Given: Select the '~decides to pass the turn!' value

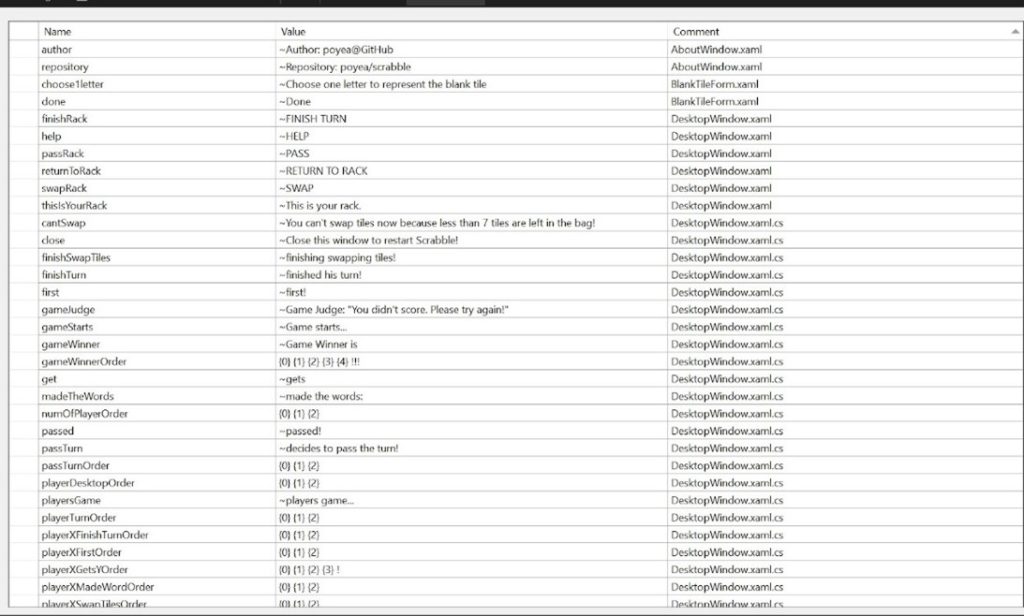Looking at the screenshot, I should (339, 448).
